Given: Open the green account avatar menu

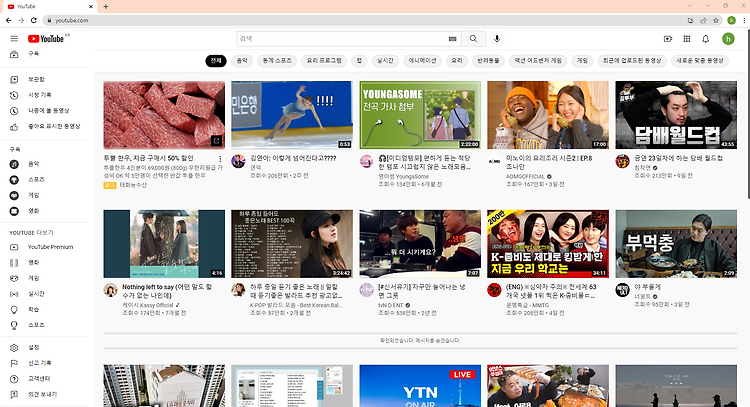Looking at the screenshot, I should point(728,39).
